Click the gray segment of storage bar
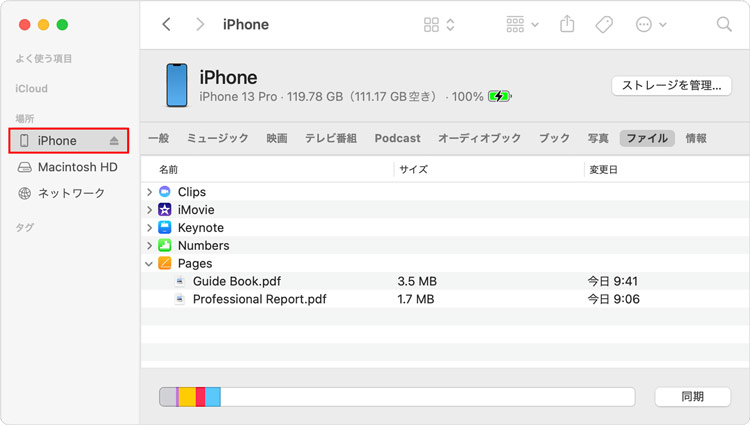The image size is (750, 425). pyautogui.click(x=167, y=397)
